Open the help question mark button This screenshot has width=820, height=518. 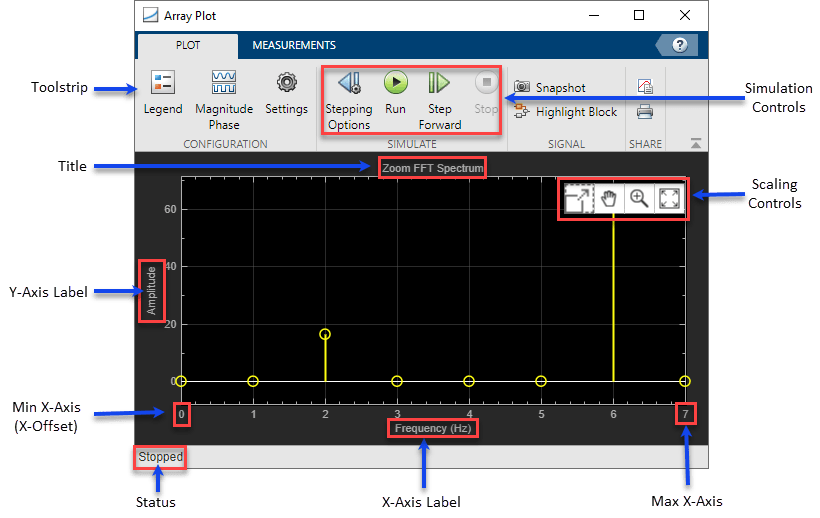pyautogui.click(x=679, y=45)
